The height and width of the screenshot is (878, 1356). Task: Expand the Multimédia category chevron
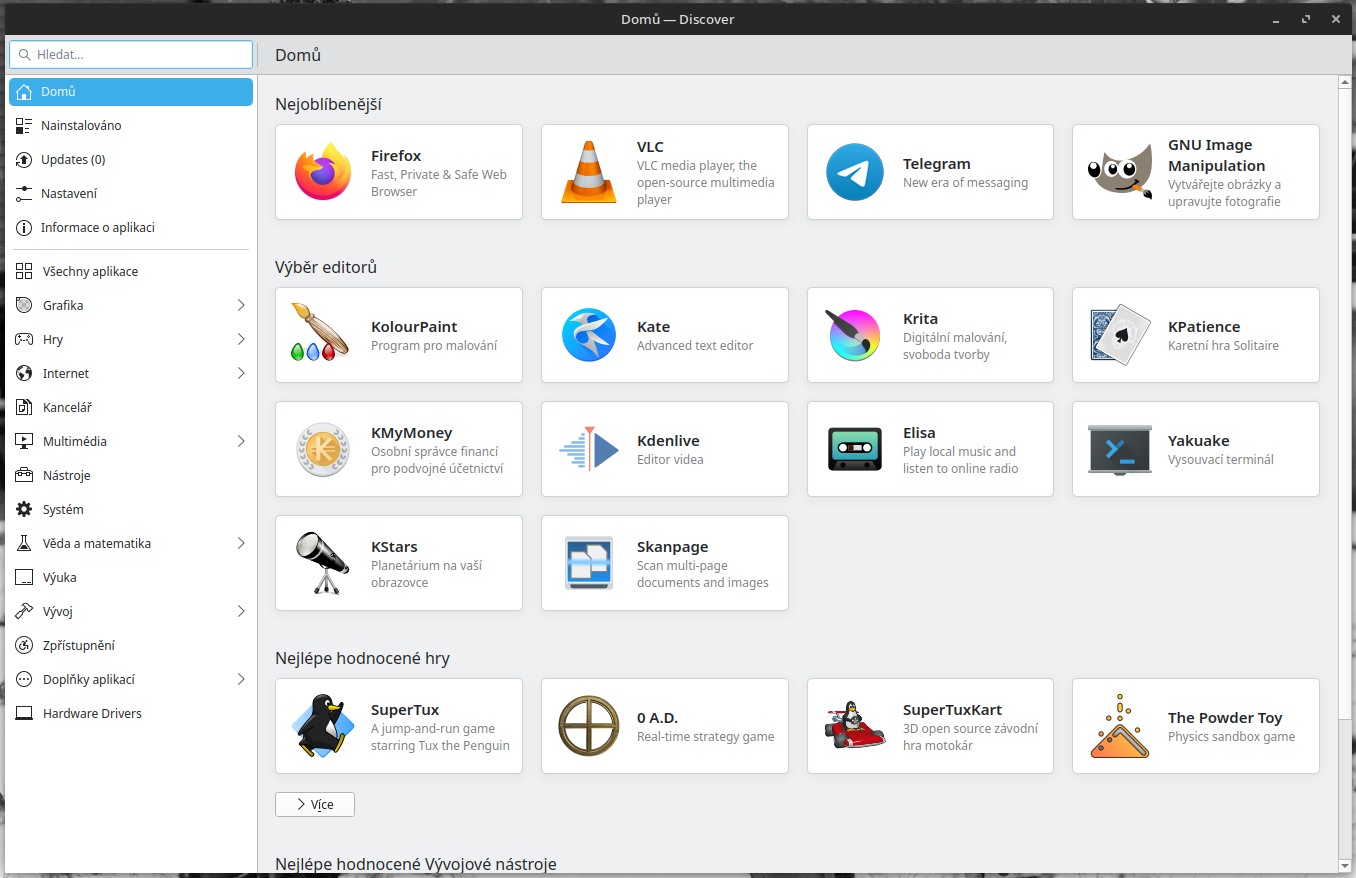pos(241,442)
